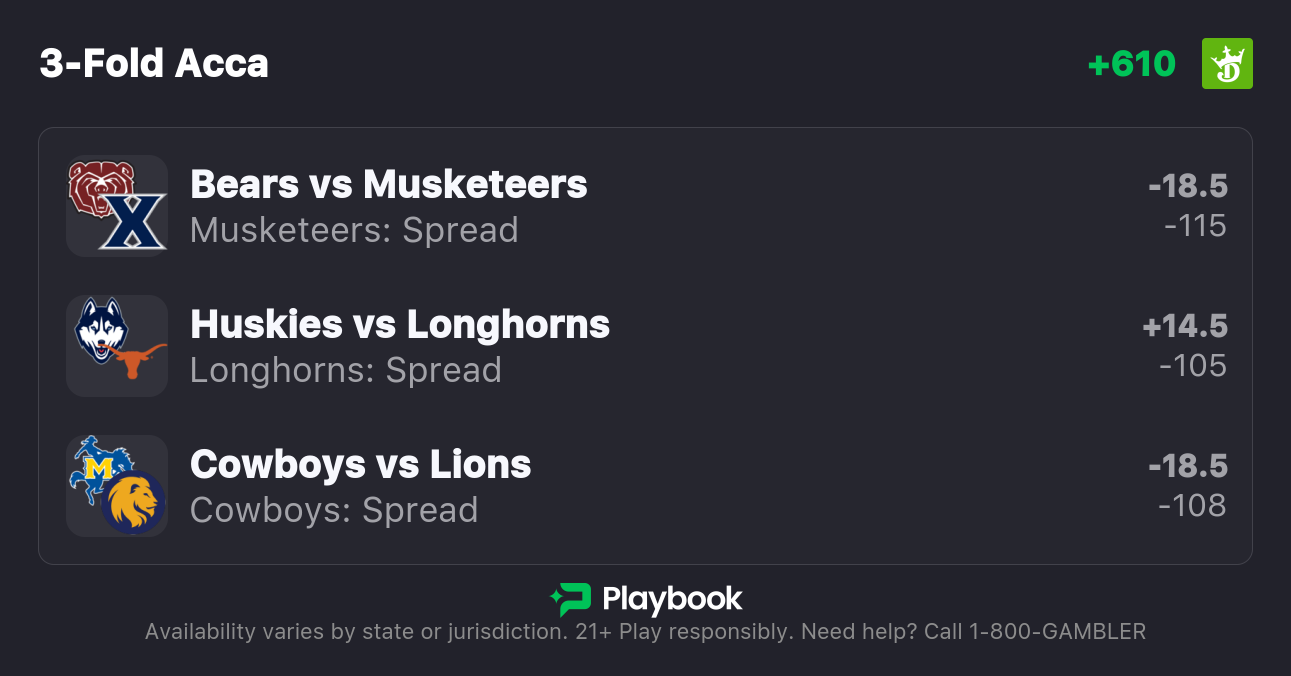
Task: Click the green Playbook logo icon
Action: (571, 599)
